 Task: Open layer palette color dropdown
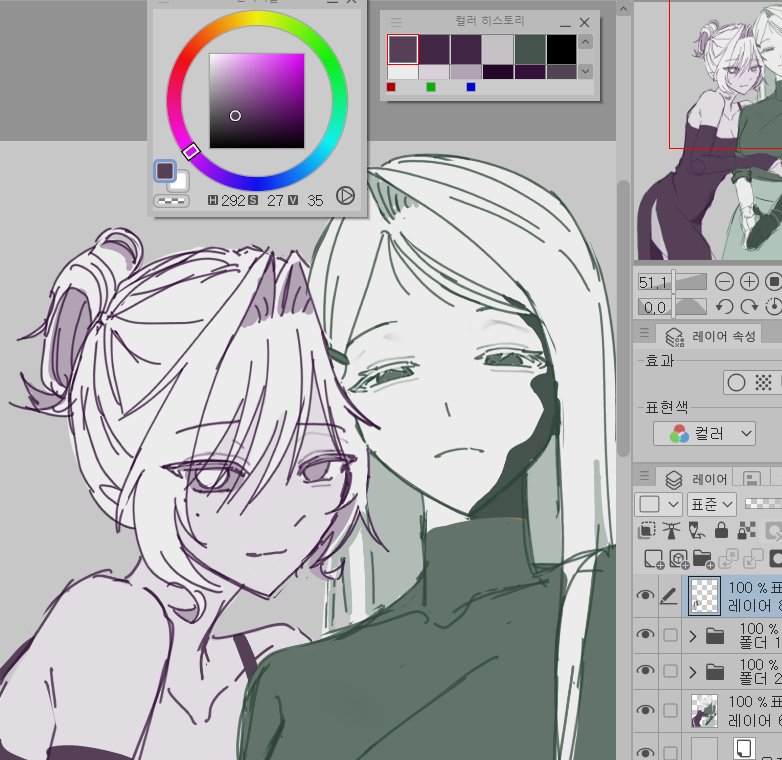(658, 504)
